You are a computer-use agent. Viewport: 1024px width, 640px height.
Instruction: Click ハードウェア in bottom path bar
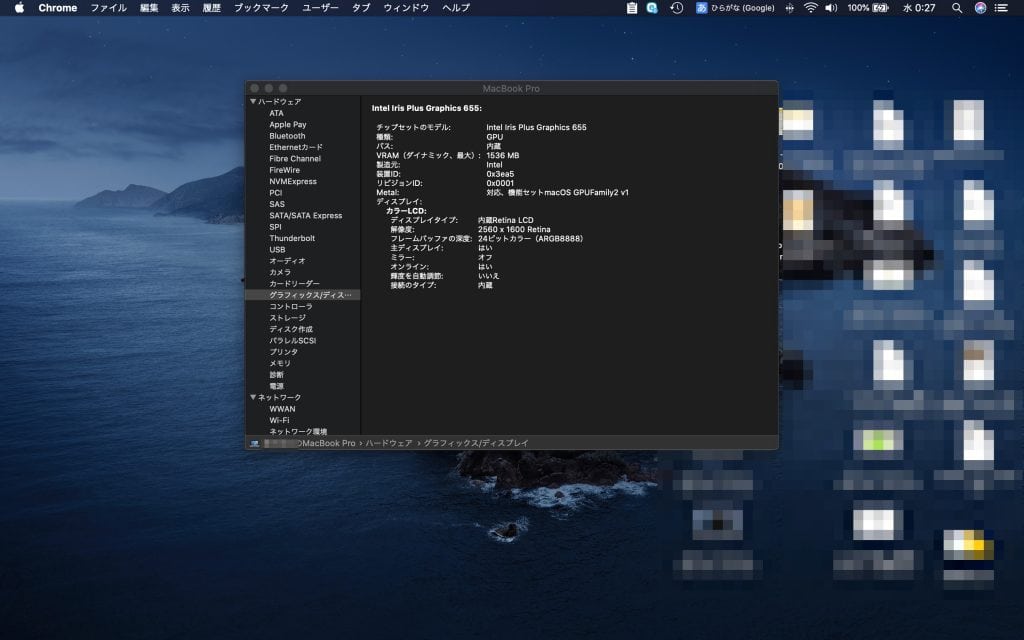[x=389, y=443]
